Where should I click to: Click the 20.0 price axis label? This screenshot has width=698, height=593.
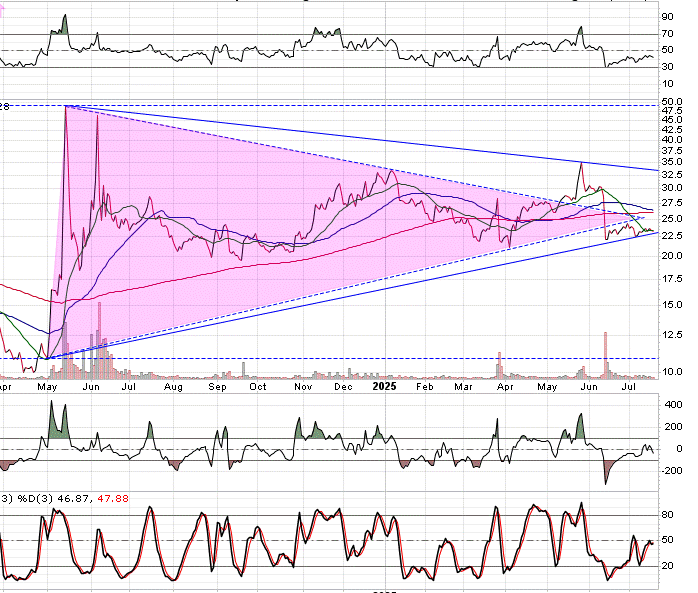672,256
